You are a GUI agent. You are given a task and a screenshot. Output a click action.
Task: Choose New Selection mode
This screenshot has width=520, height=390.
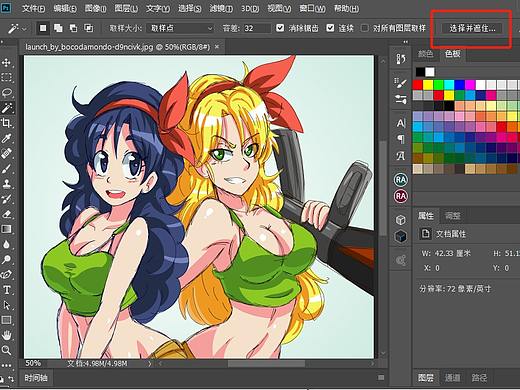(x=43, y=28)
